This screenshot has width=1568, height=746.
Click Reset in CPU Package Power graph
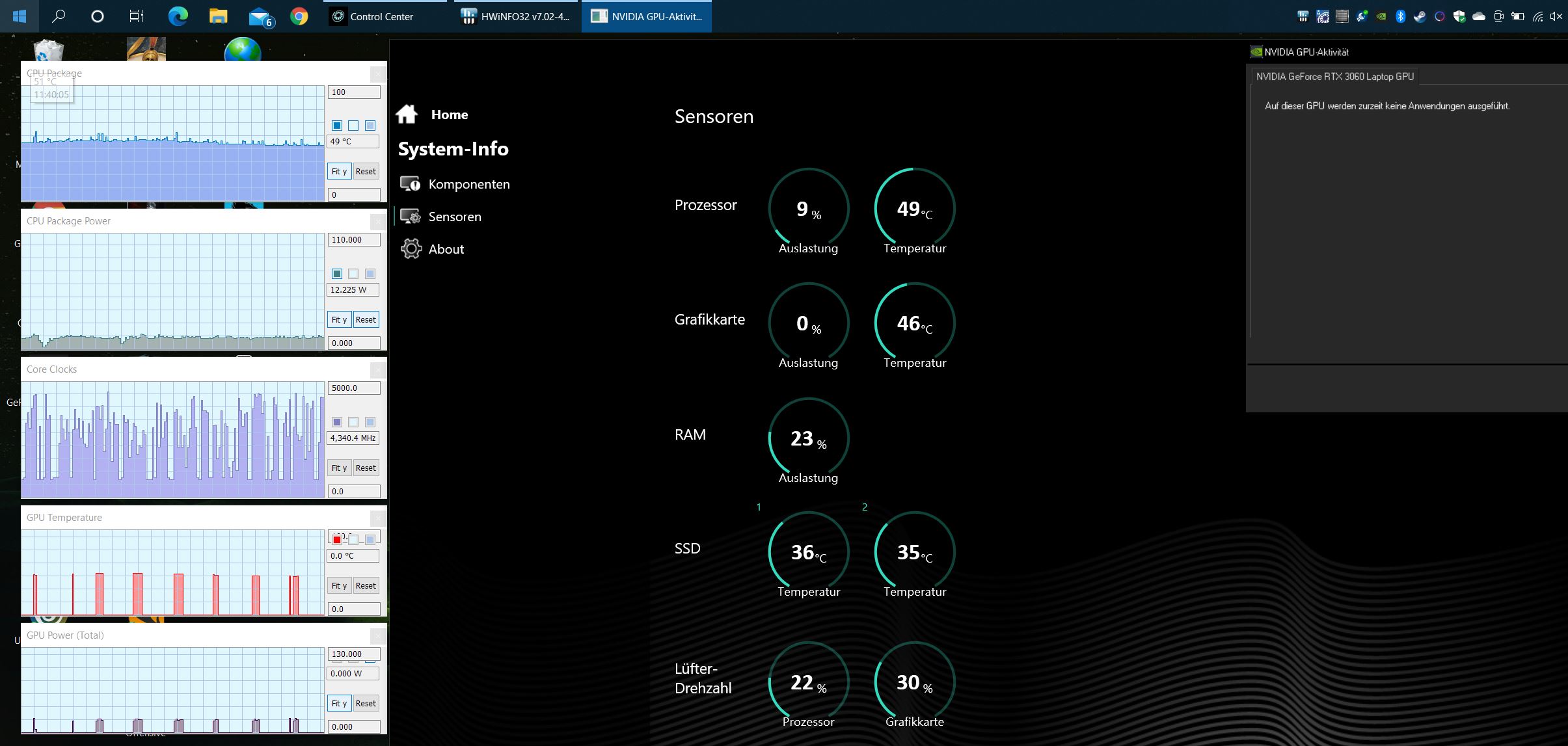pyautogui.click(x=366, y=319)
